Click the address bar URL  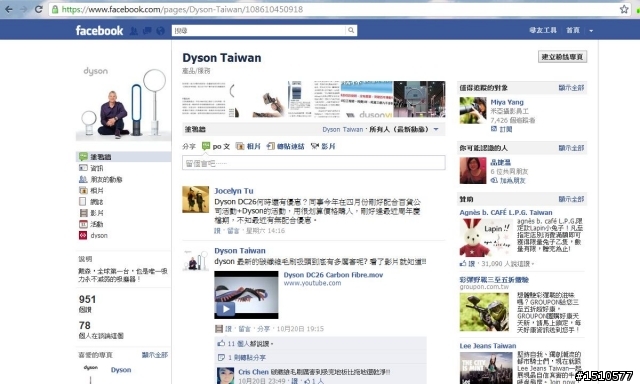point(182,9)
